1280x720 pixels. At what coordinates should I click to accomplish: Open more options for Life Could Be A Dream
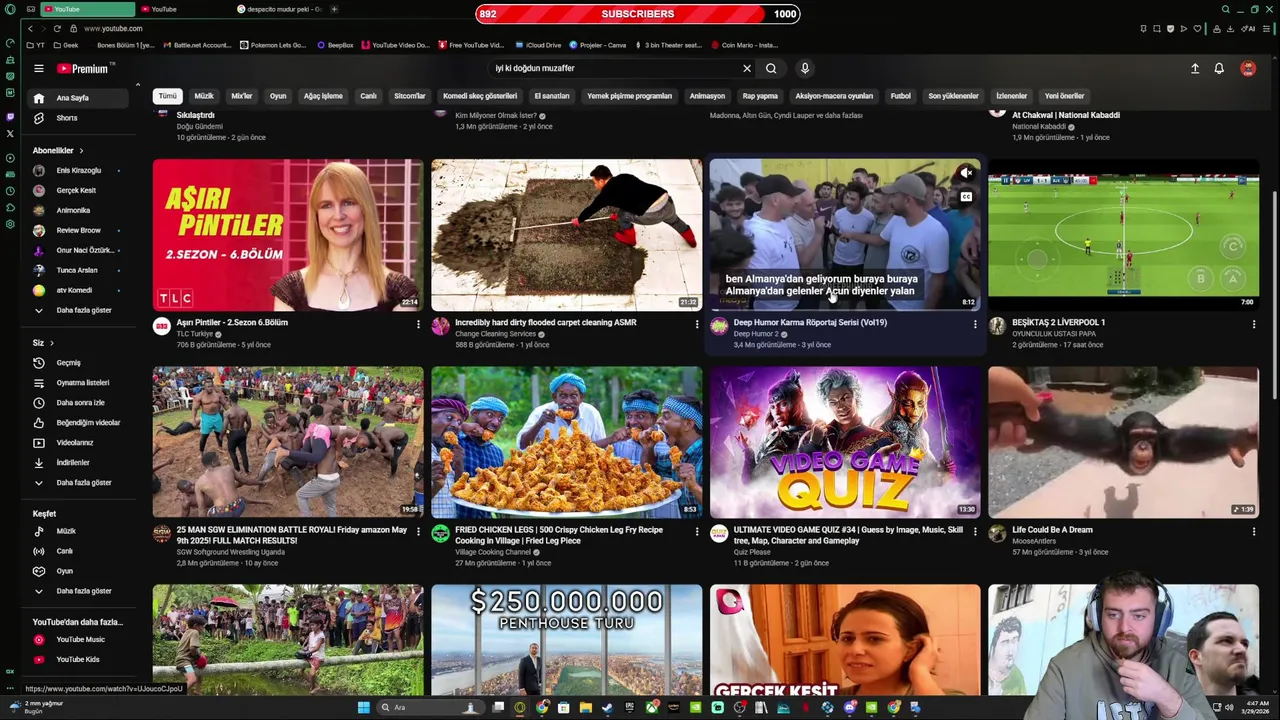[1254, 531]
